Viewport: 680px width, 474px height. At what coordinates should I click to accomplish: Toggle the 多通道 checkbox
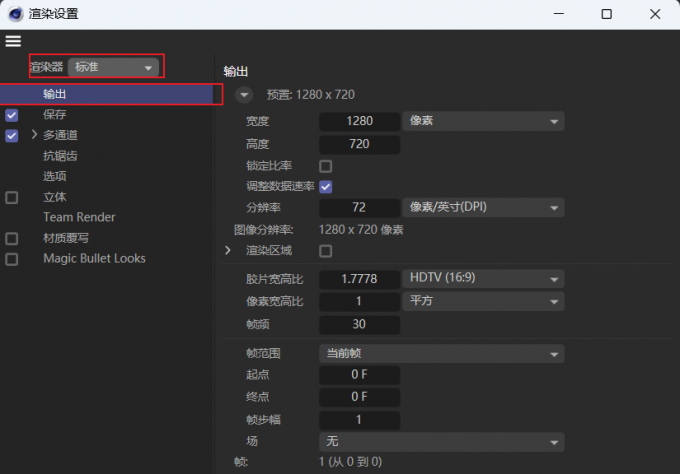click(x=12, y=136)
